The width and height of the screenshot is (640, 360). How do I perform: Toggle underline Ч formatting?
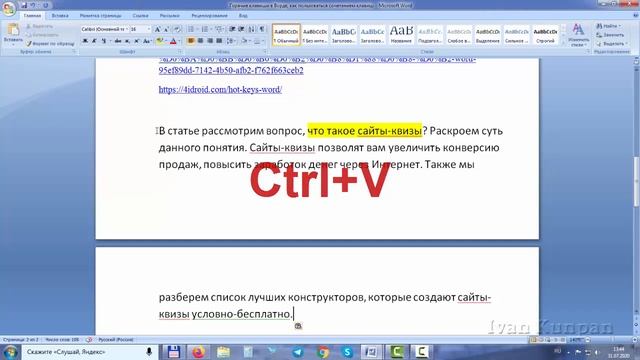104,41
